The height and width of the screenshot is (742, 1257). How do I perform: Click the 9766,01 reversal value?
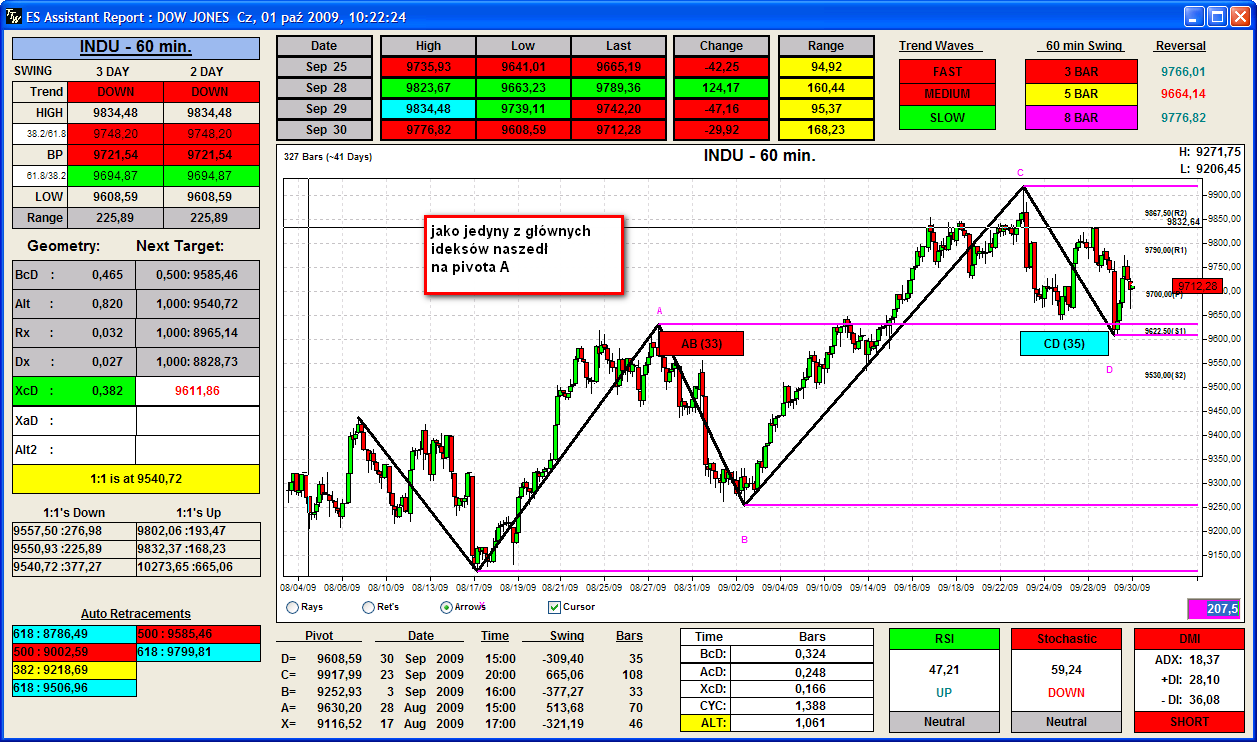point(1183,71)
